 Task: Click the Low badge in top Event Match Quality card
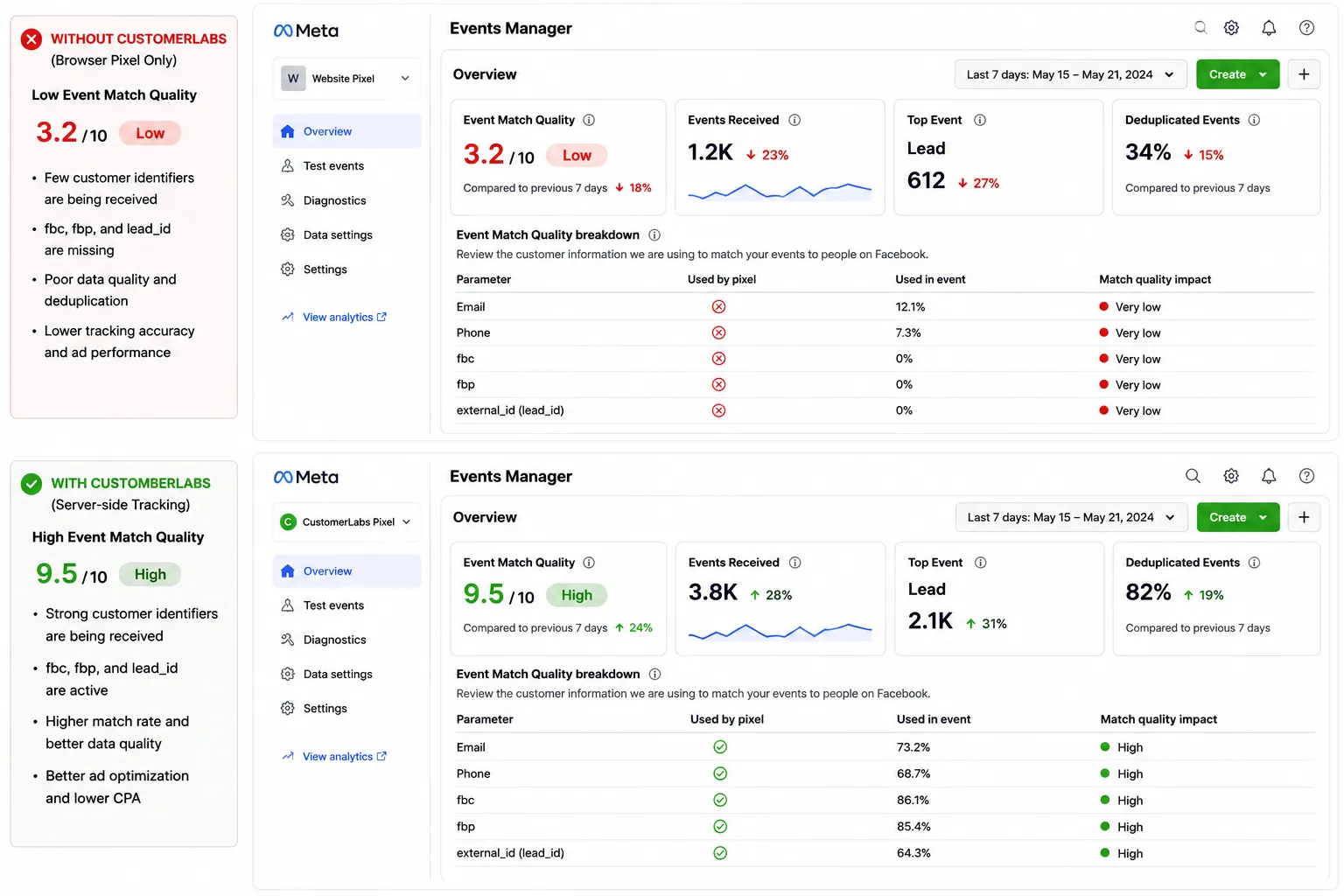click(x=577, y=156)
